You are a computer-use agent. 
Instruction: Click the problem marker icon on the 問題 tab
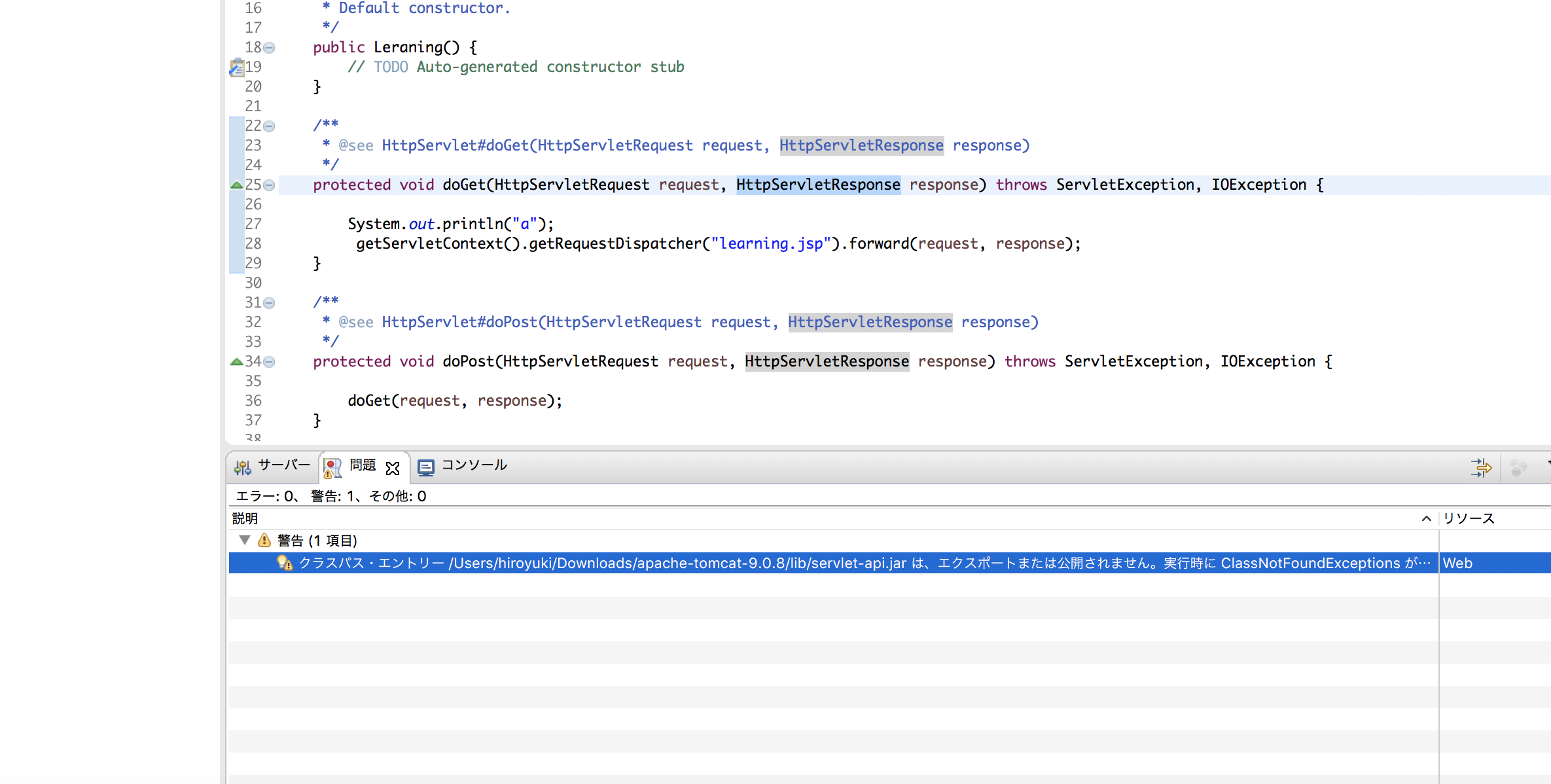tap(332, 467)
